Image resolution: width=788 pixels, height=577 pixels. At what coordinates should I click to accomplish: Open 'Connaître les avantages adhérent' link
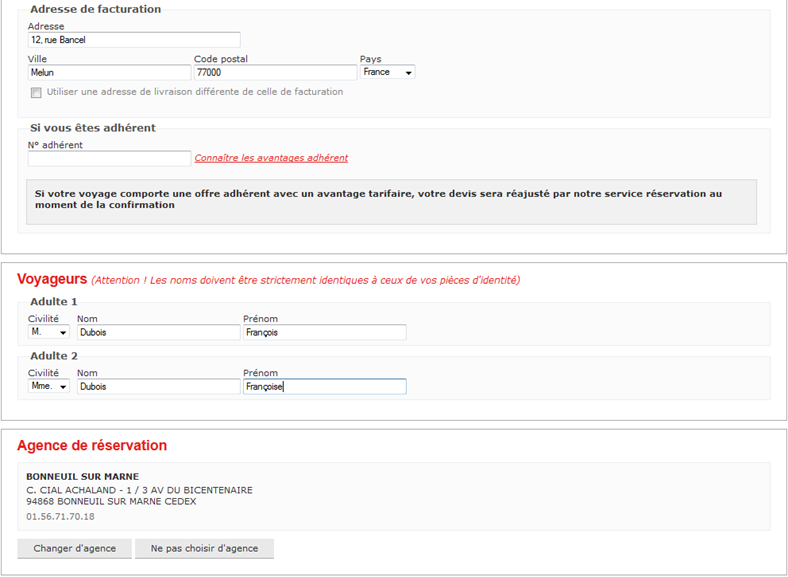pos(271,158)
